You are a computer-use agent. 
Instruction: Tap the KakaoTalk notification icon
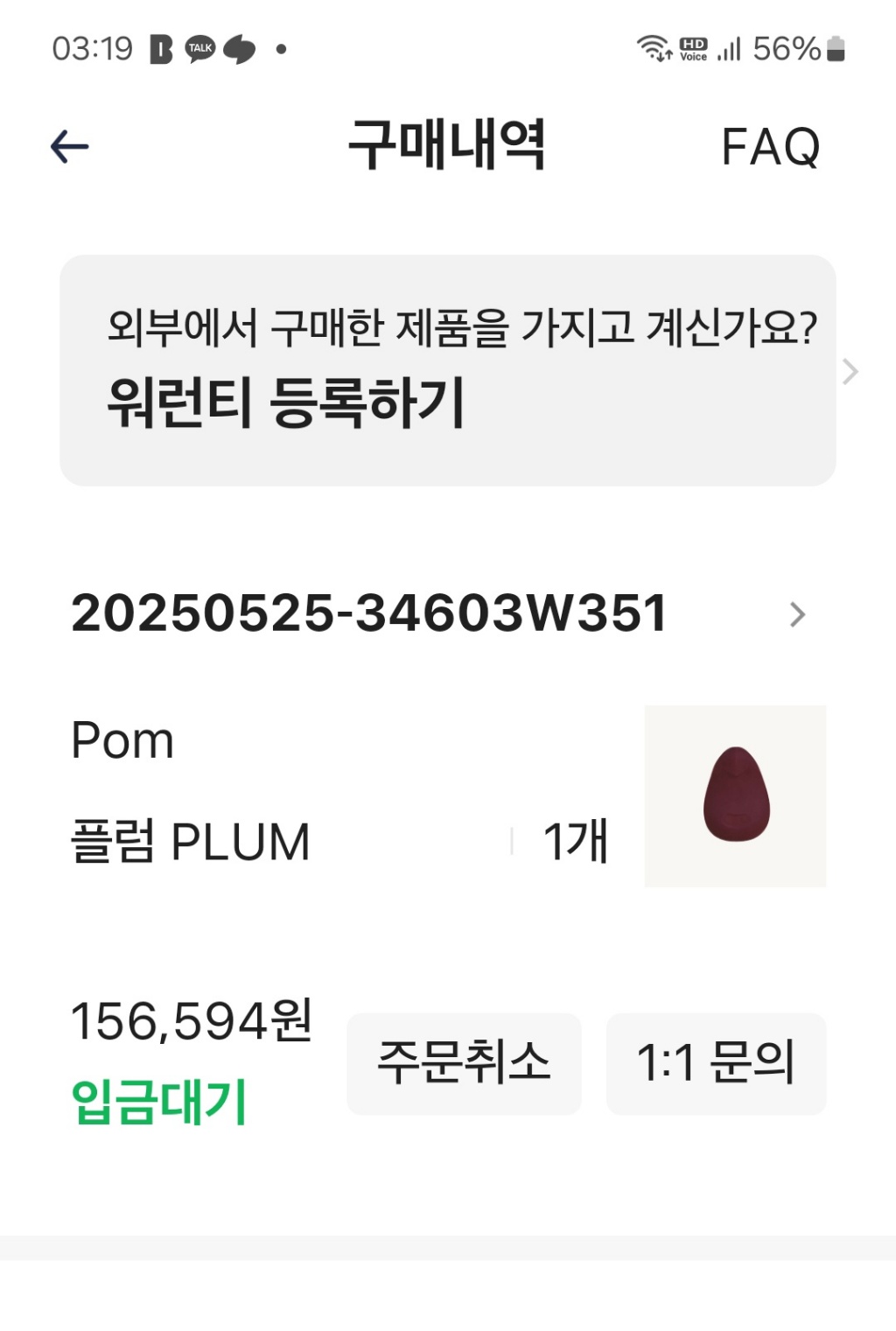click(x=200, y=49)
